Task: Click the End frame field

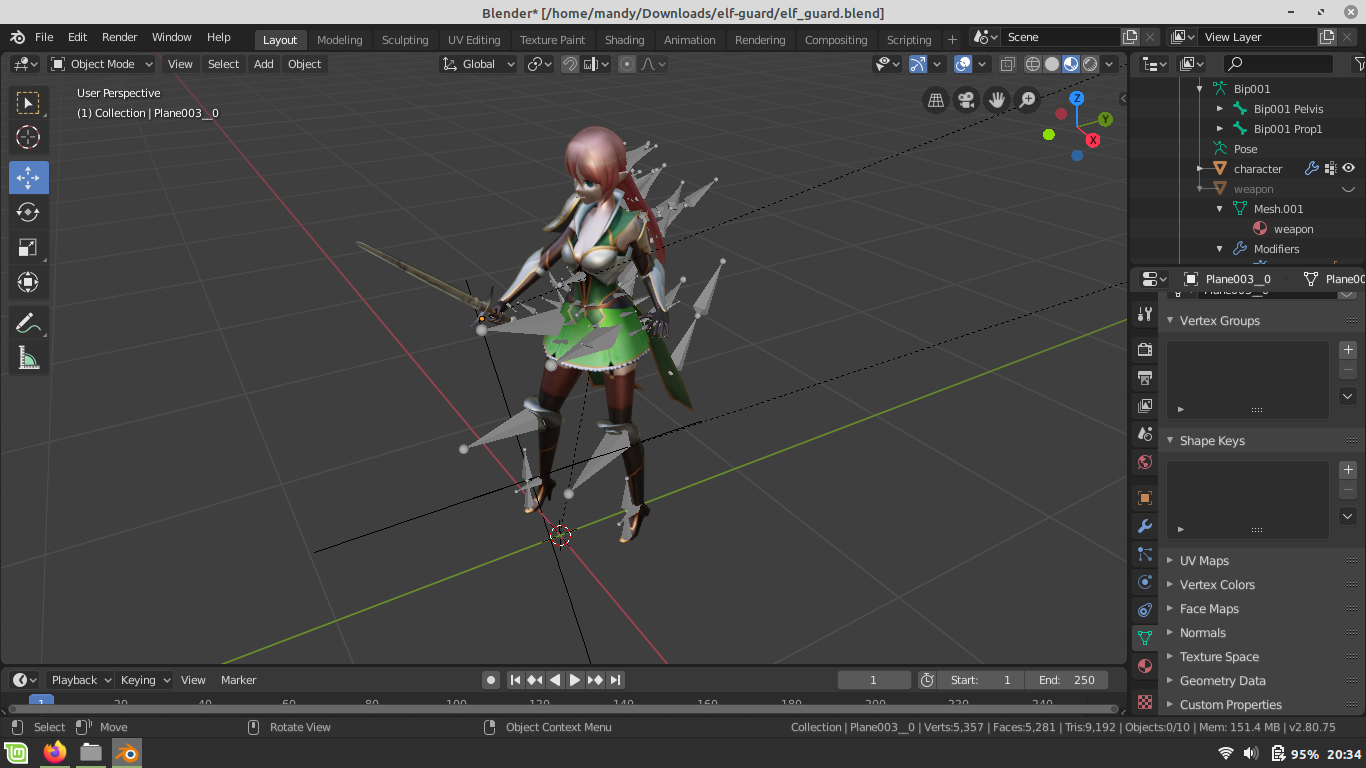Action: 1066,680
